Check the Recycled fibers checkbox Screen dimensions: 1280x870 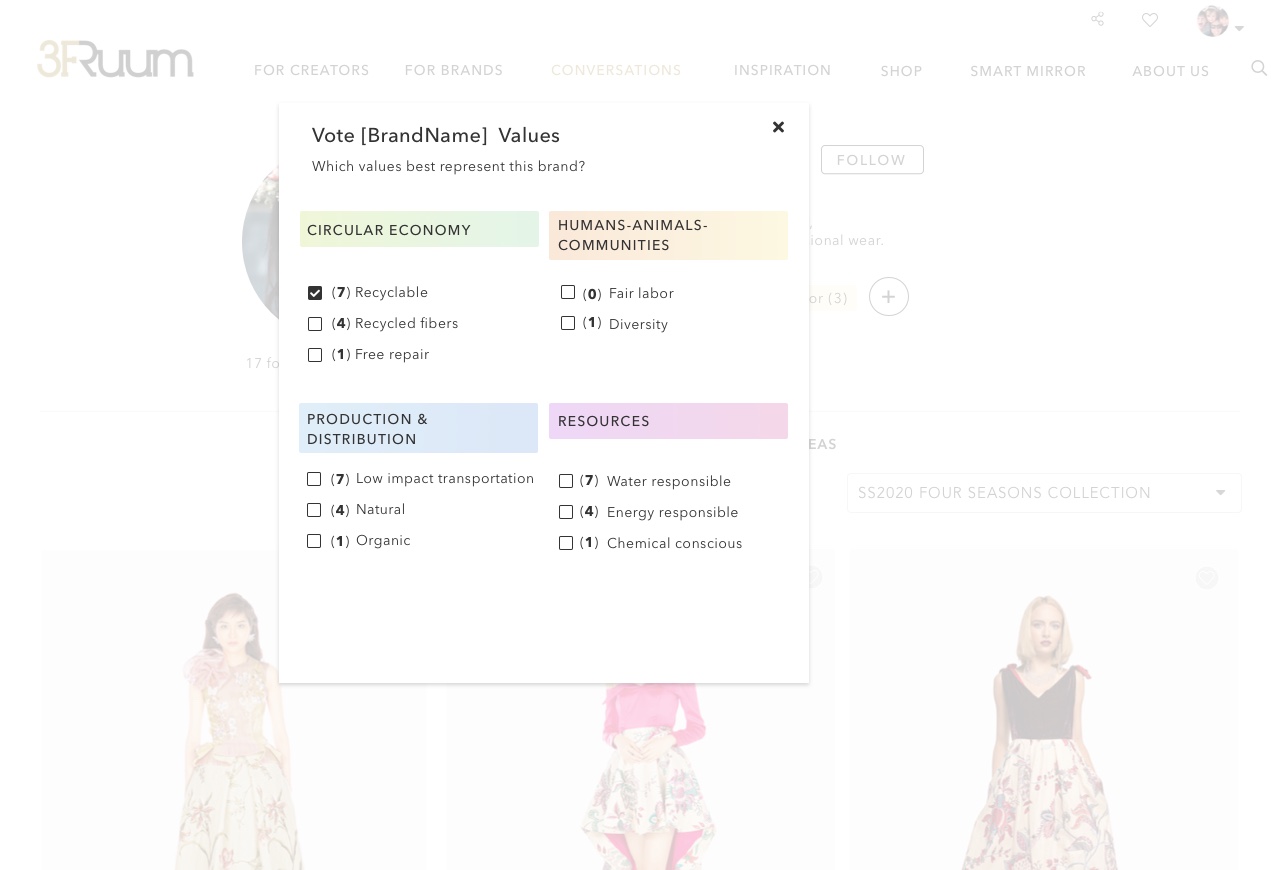tap(315, 324)
